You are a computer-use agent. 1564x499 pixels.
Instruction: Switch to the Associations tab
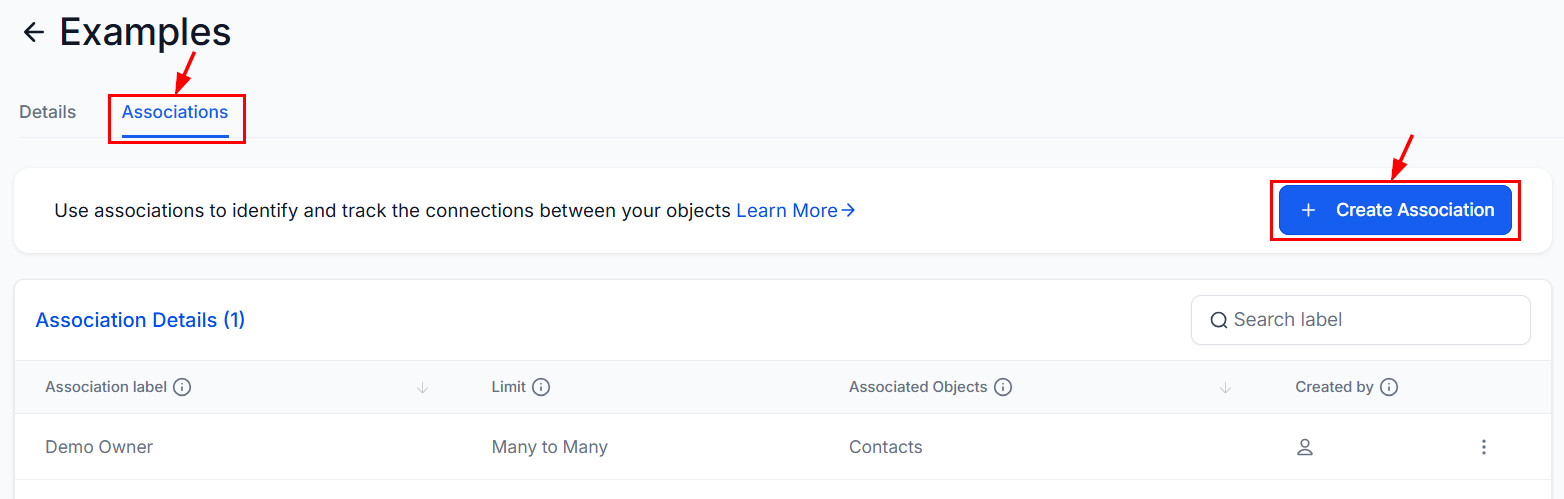coord(175,112)
